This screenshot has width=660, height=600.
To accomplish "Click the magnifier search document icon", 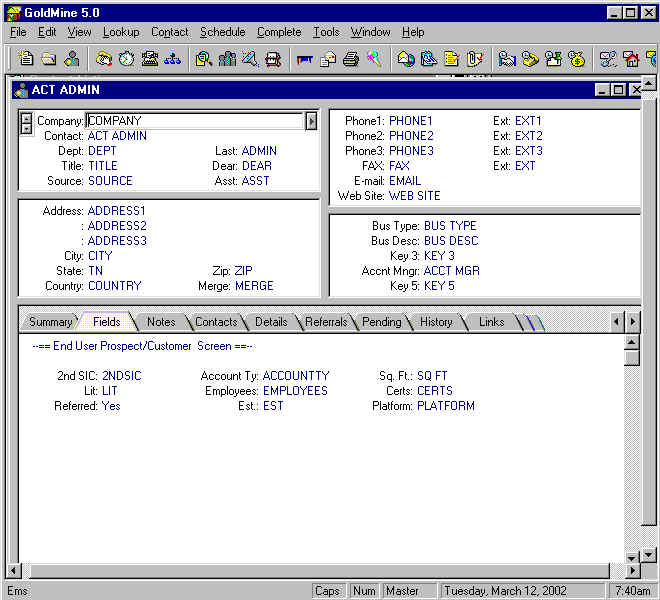I will pos(204,59).
